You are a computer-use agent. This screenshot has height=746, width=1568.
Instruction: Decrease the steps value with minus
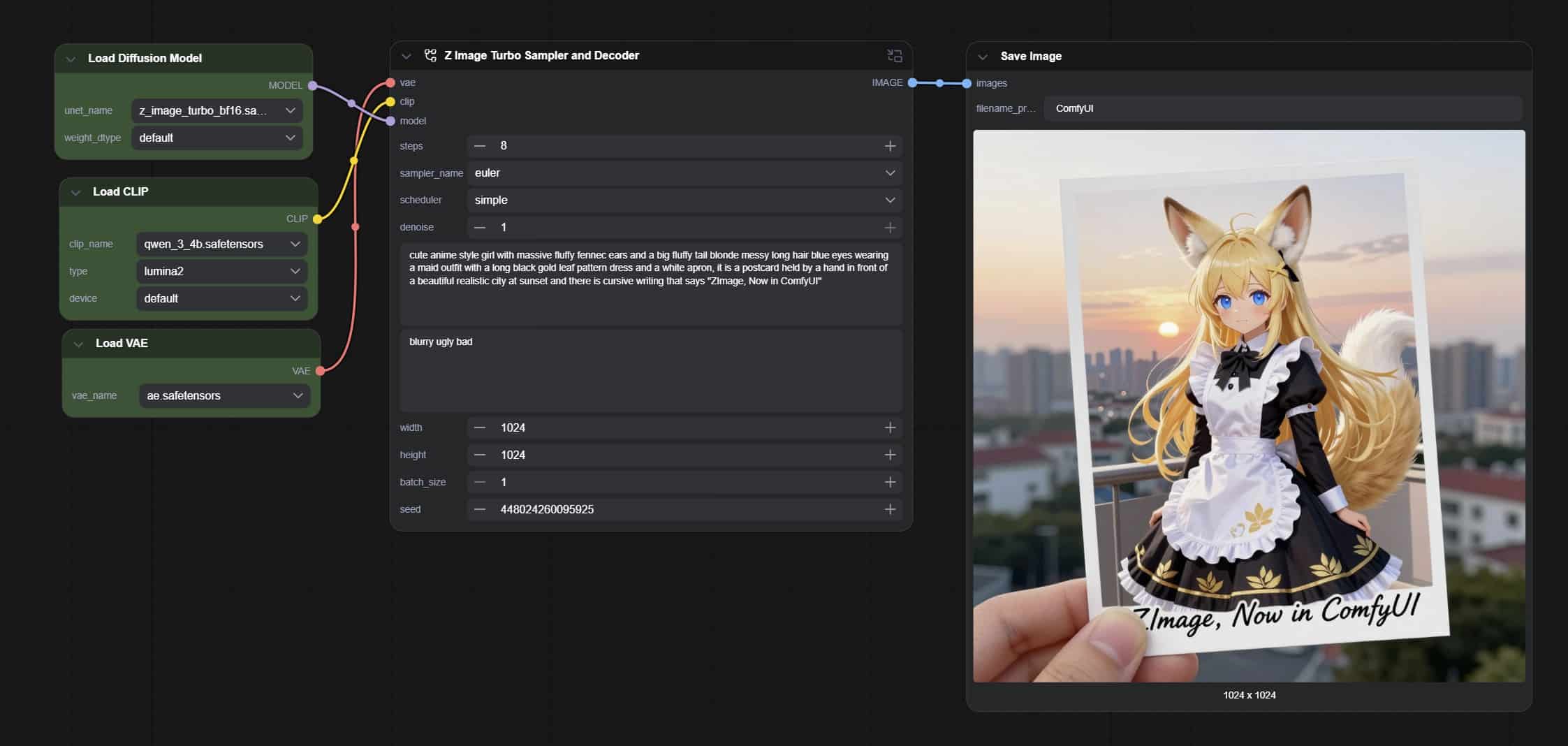pos(480,146)
